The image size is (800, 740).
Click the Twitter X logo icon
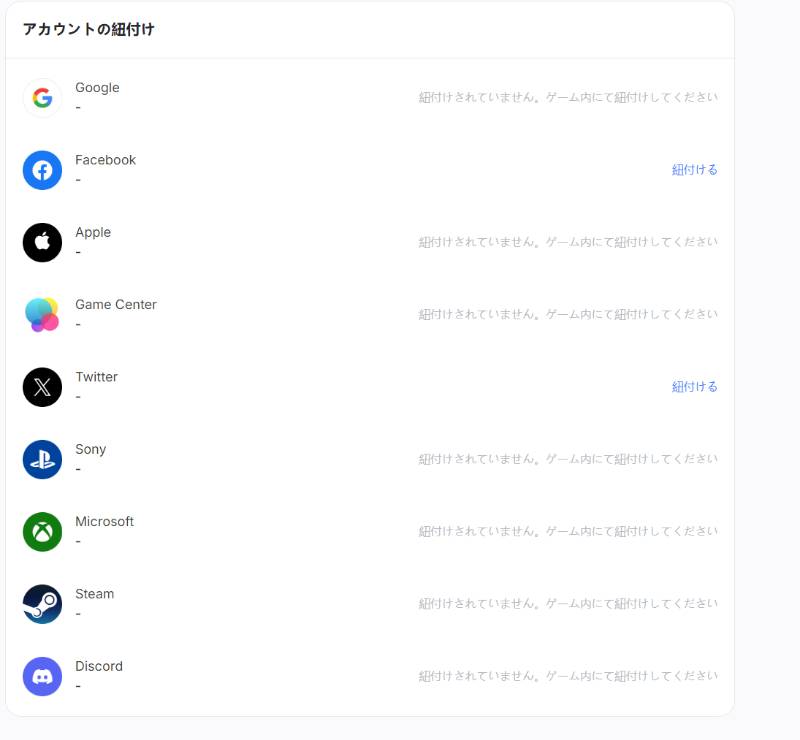(42, 387)
